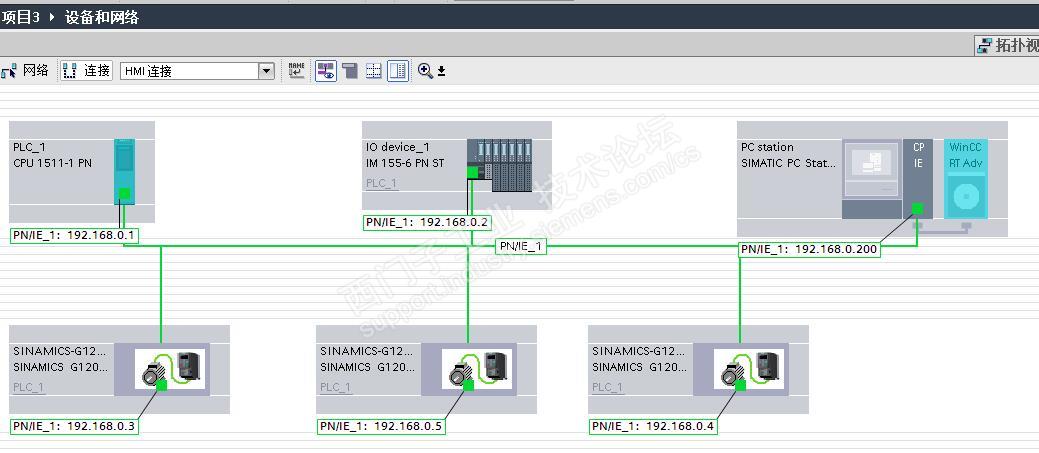Select the PLC_1 CPU 1511-1 PN module icon
This screenshot has width=1039, height=453.
tap(124, 170)
